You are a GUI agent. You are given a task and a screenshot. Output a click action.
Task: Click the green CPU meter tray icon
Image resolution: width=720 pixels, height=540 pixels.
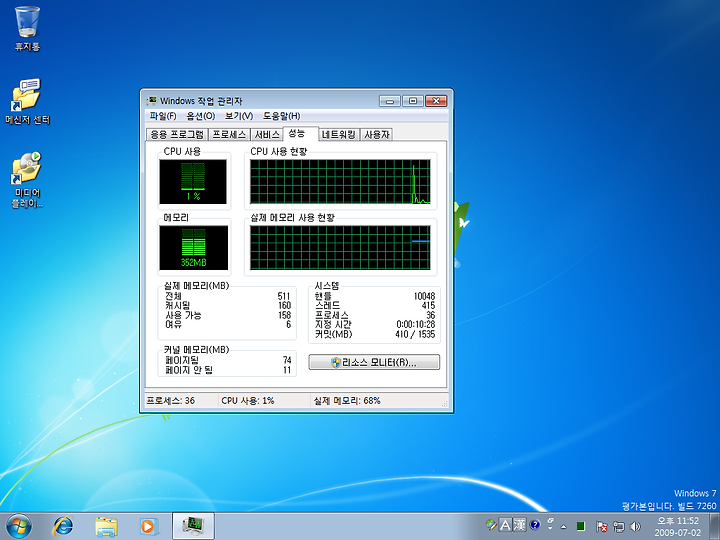coord(581,526)
